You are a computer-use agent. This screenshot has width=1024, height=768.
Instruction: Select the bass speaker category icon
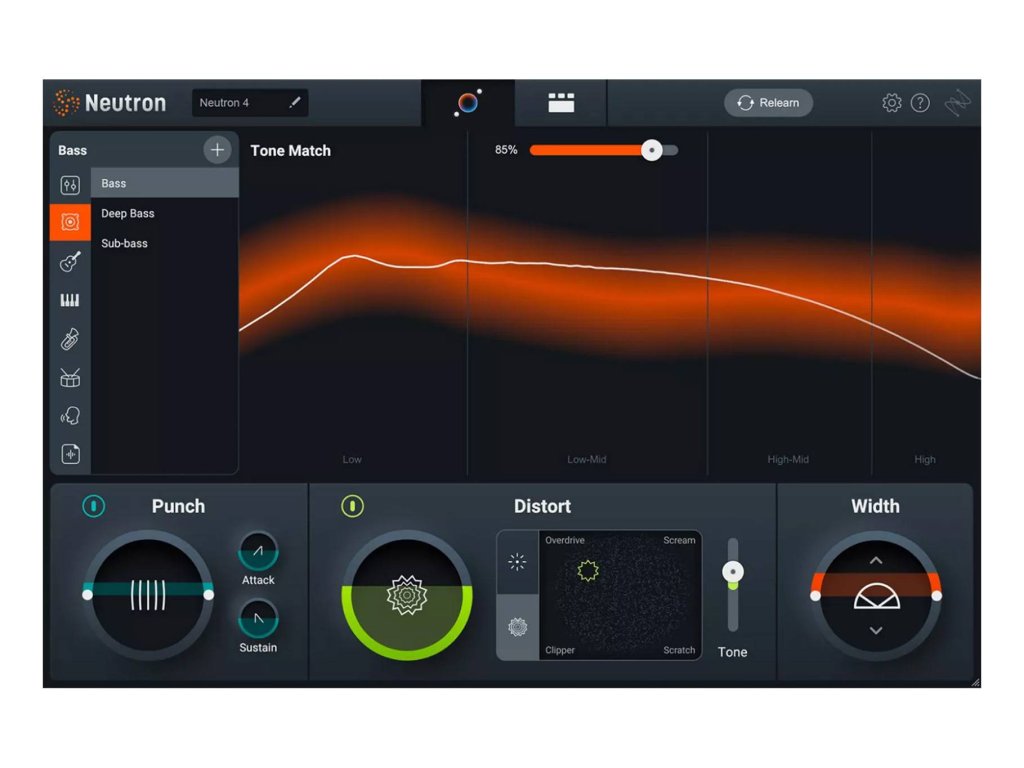[70, 222]
